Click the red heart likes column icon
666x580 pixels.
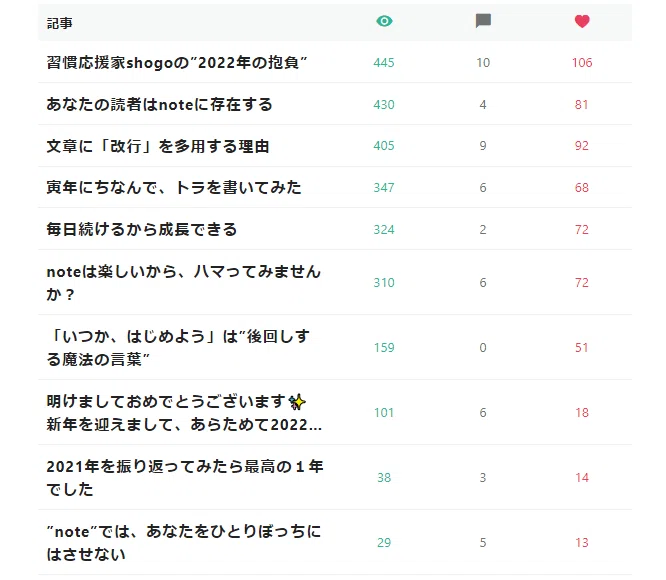(x=582, y=21)
